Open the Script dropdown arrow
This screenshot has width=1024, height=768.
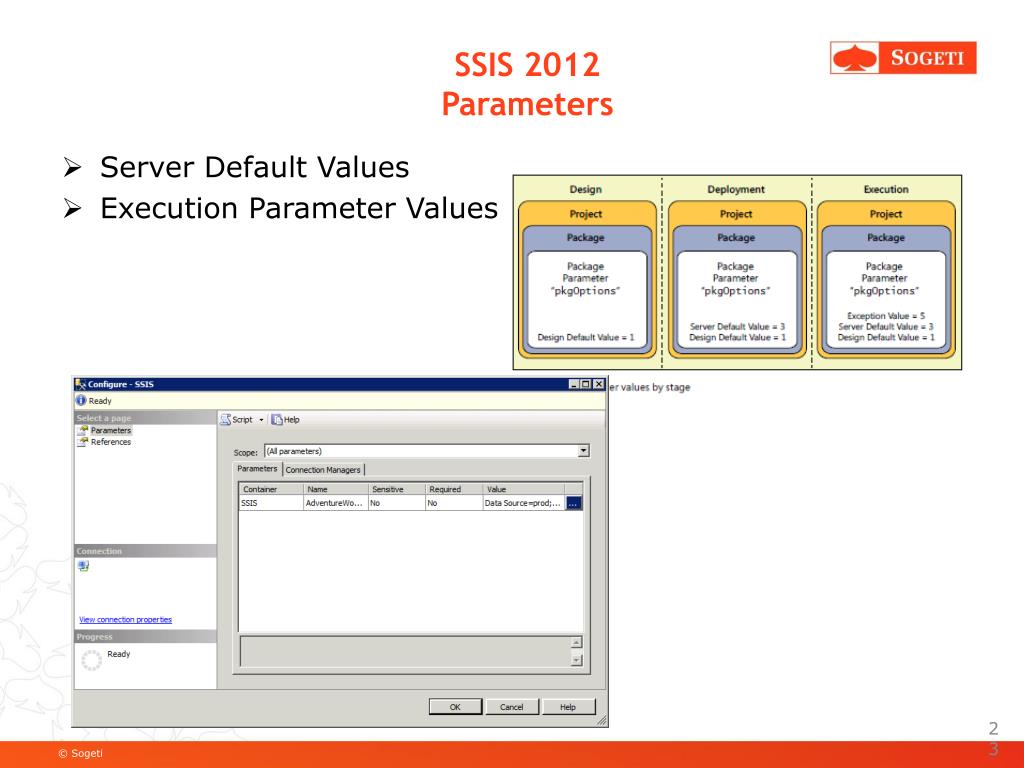point(261,420)
